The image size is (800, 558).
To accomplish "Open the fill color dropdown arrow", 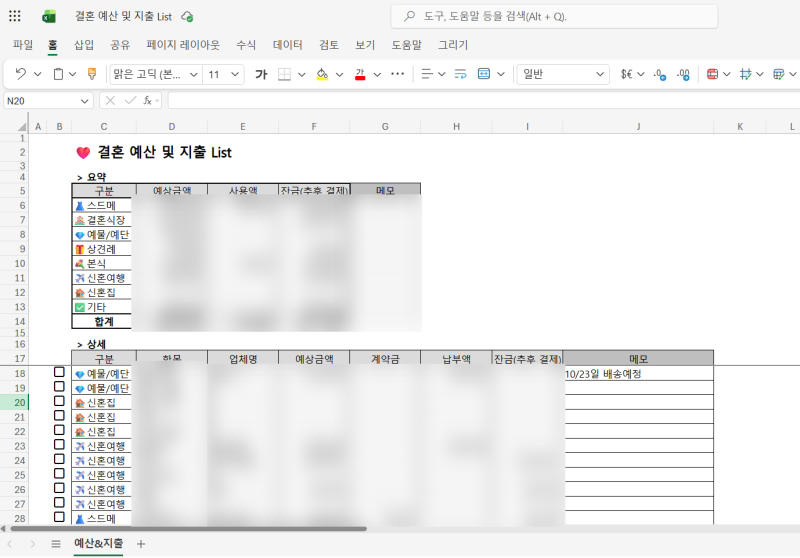I will pos(339,74).
